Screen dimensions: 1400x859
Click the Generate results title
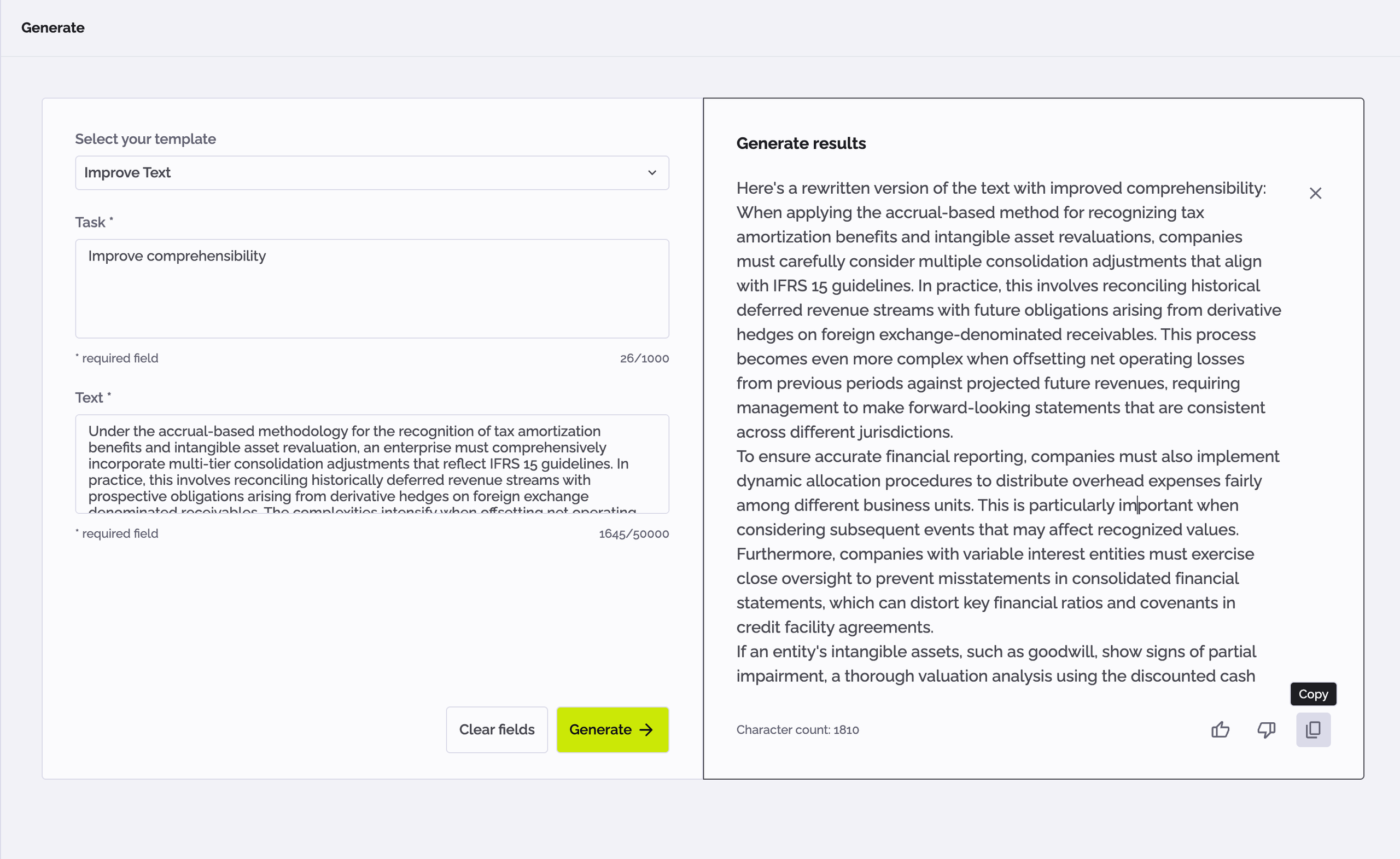point(801,143)
